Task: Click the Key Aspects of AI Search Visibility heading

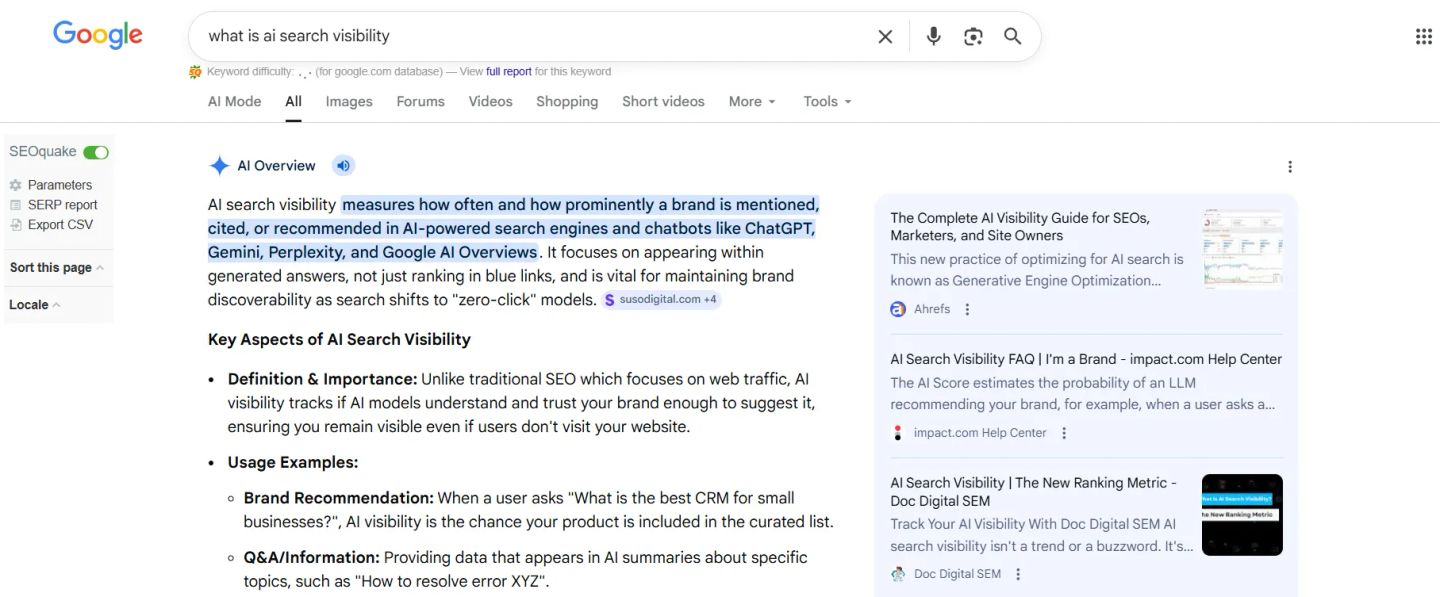Action: (x=339, y=339)
